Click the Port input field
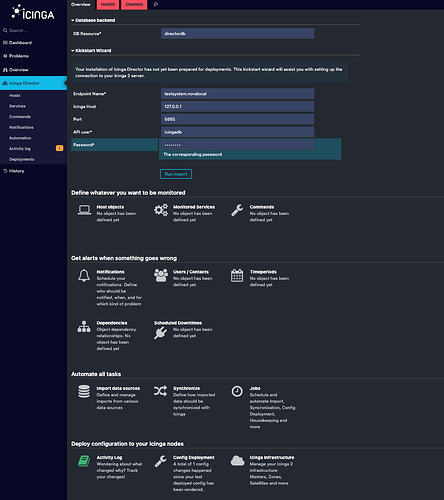The width and height of the screenshot is (444, 500). pos(237,119)
